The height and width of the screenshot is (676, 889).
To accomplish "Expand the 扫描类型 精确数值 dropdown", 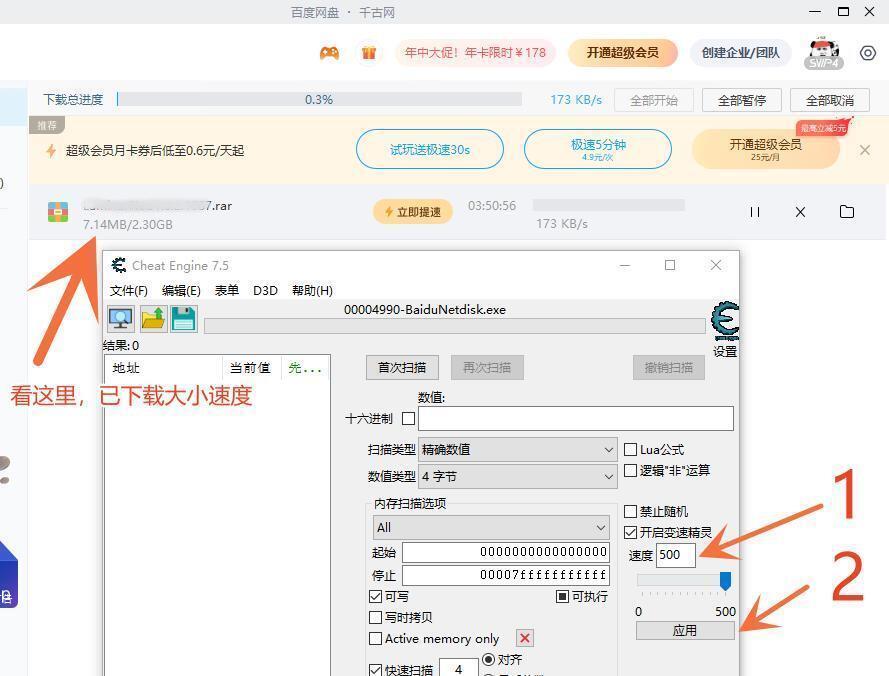I will tap(518, 450).
